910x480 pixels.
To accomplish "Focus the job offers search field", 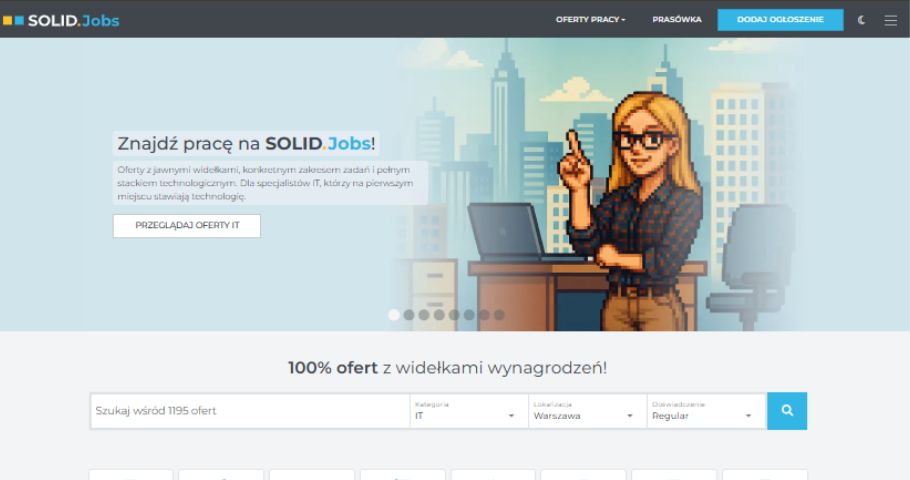I will [x=250, y=411].
